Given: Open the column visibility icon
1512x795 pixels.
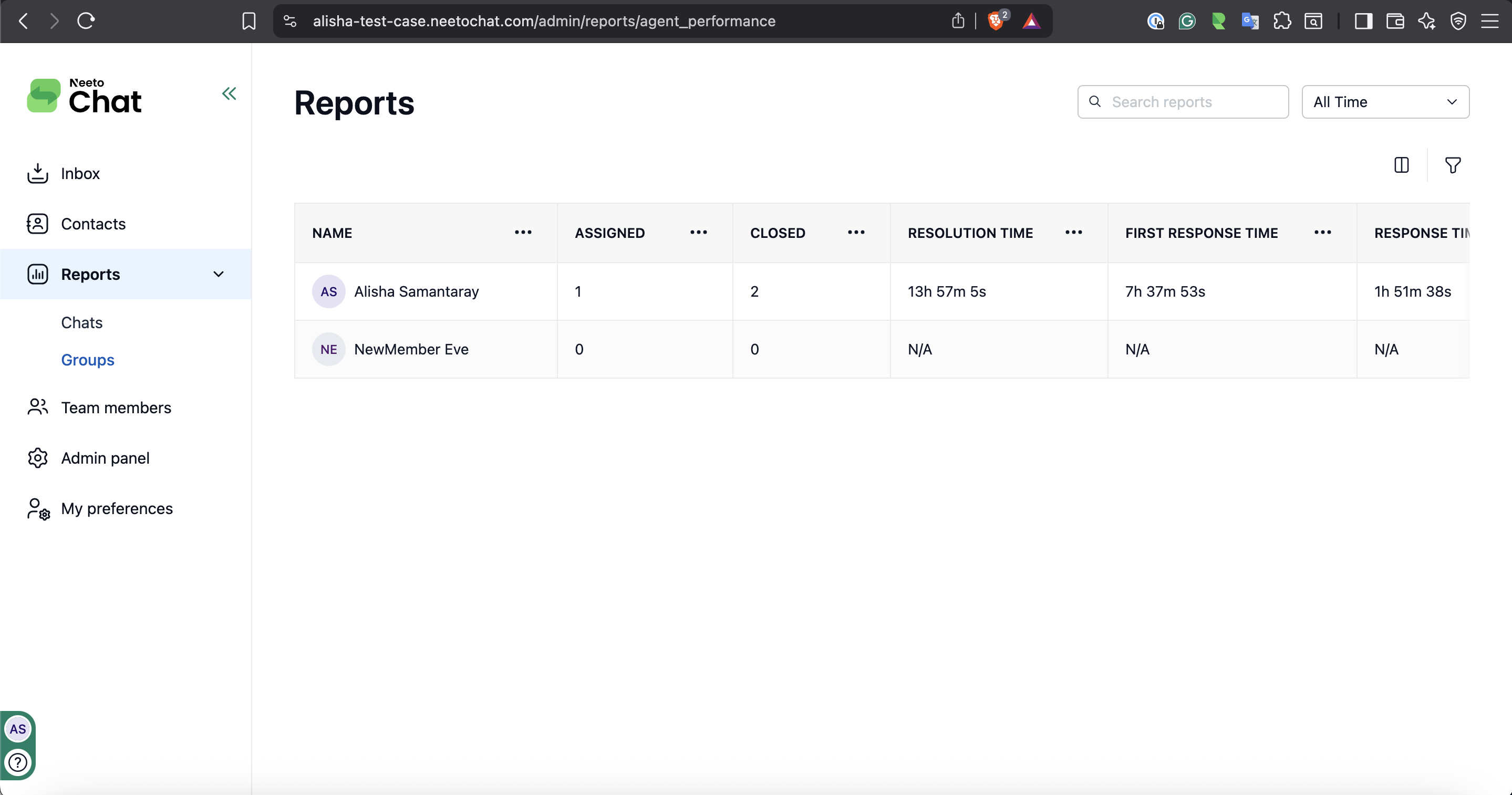Looking at the screenshot, I should point(1401,165).
